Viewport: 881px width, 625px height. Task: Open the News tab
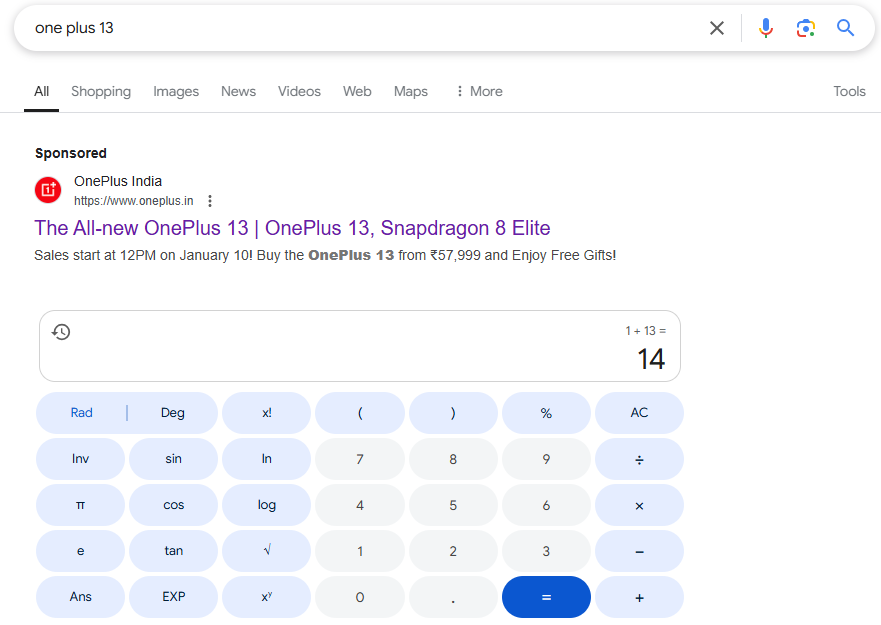(238, 91)
